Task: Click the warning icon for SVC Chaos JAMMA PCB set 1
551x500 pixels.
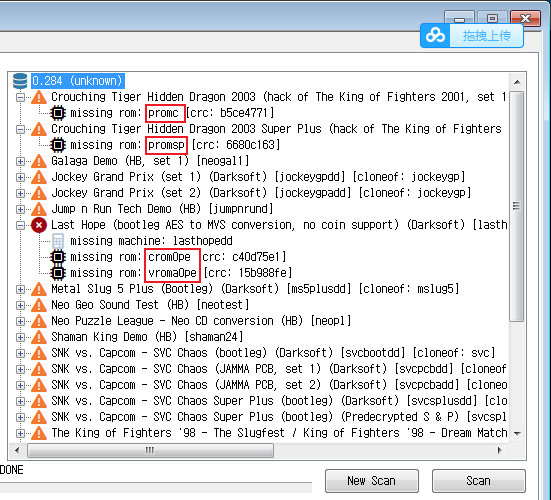Action: coord(39,369)
